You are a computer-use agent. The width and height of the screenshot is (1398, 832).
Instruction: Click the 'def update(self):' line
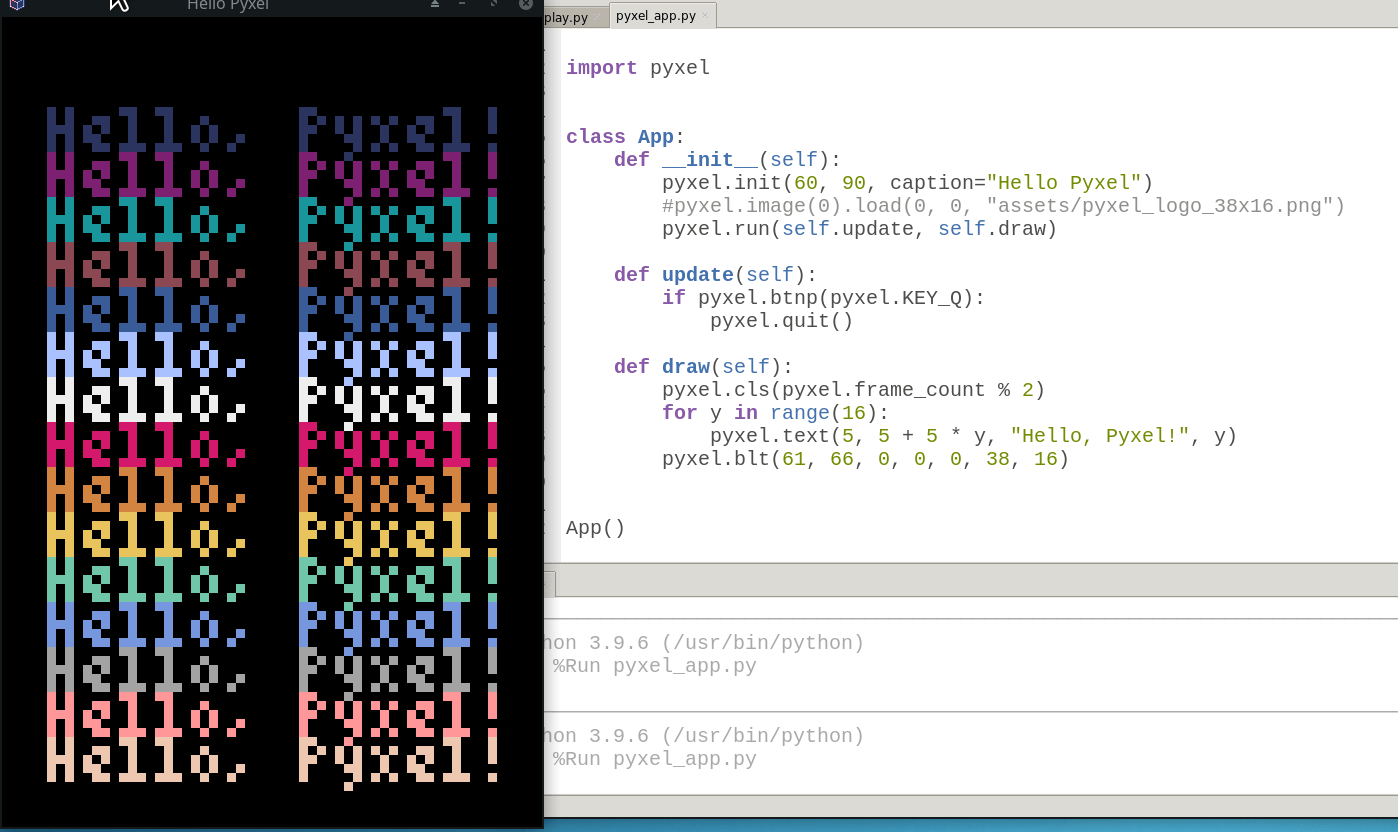pyautogui.click(x=716, y=275)
